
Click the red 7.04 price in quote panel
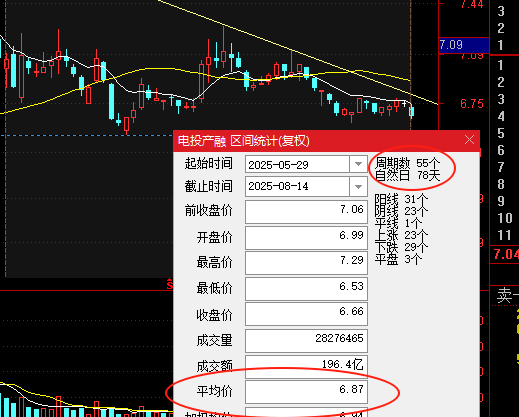[x=506, y=255]
